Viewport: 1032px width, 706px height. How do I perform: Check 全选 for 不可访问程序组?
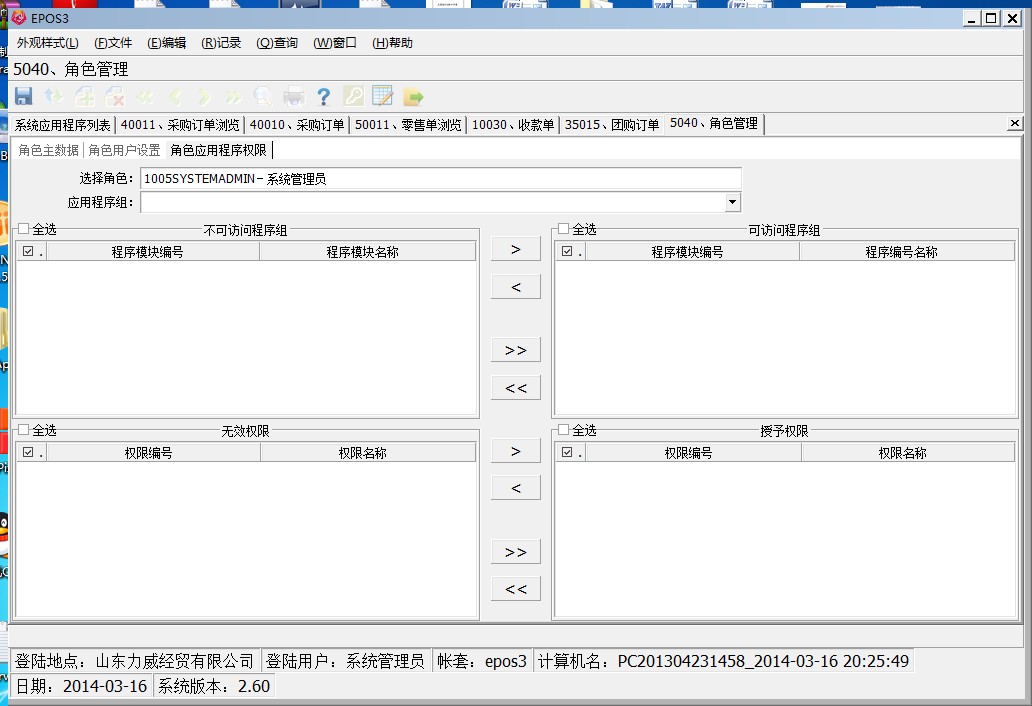pos(24,230)
